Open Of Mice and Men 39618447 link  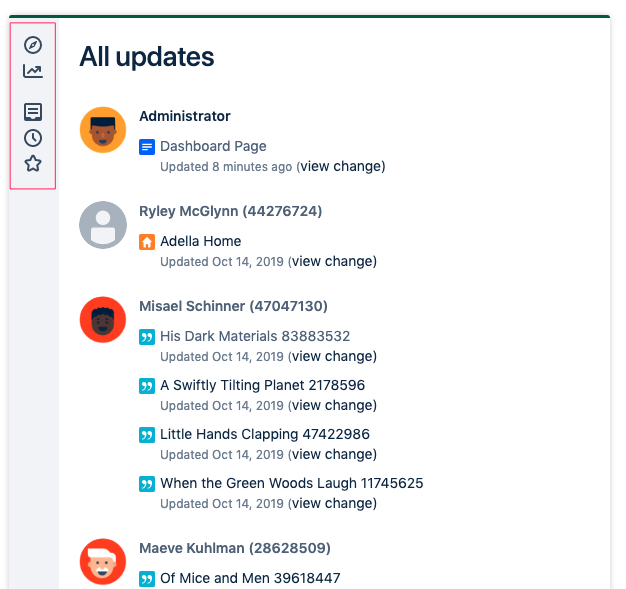coord(250,578)
